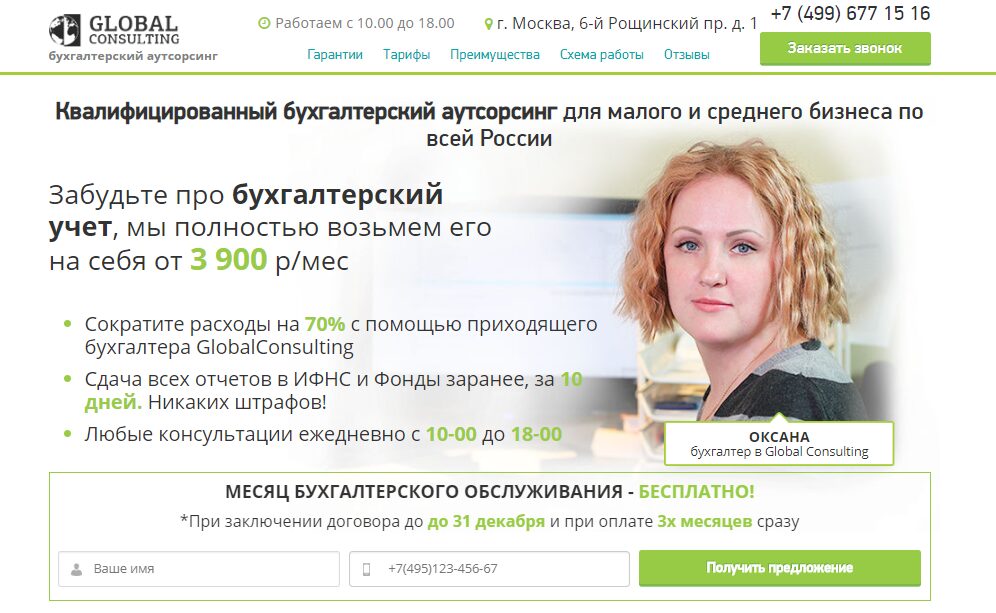Click the map pin icon by address
Screen dimensions: 996x613
tap(488, 24)
